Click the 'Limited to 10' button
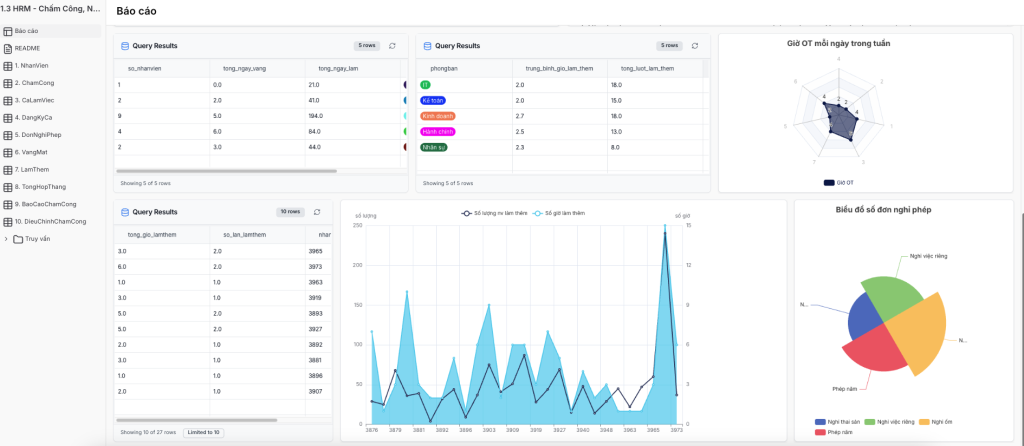The width and height of the screenshot is (1024, 446). click(202, 432)
